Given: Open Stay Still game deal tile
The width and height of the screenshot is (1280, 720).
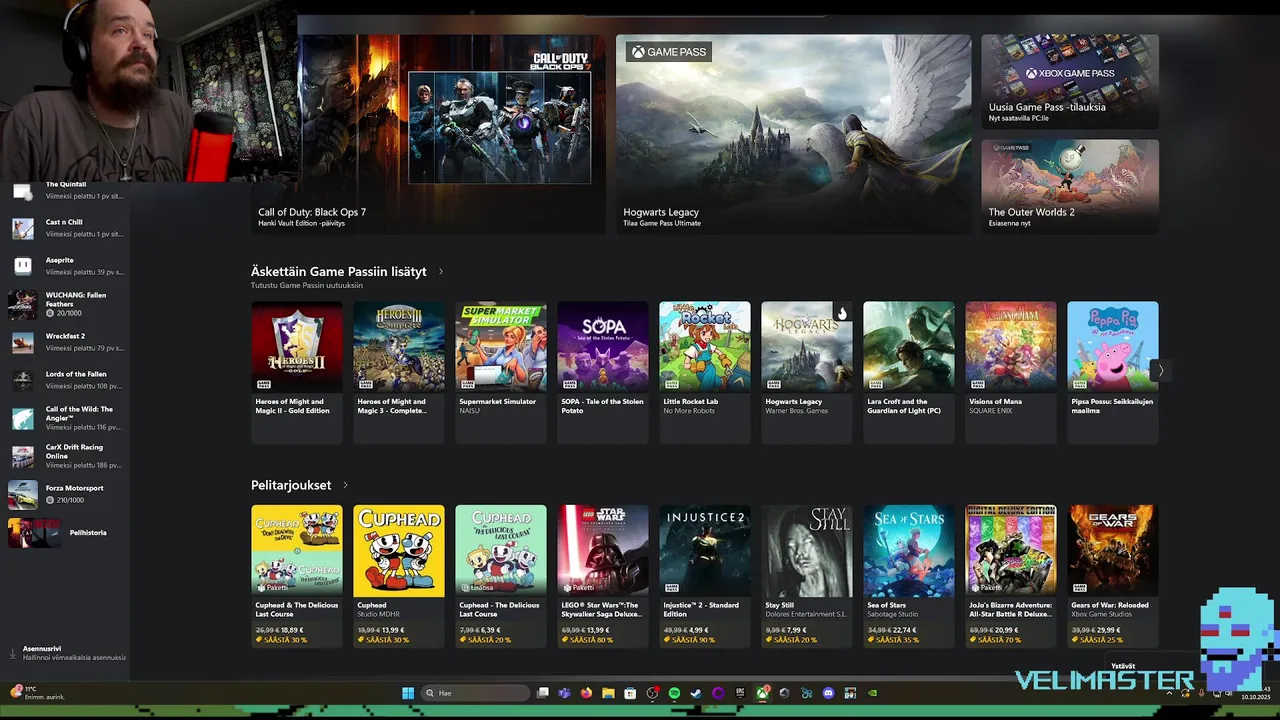Looking at the screenshot, I should tap(806, 576).
